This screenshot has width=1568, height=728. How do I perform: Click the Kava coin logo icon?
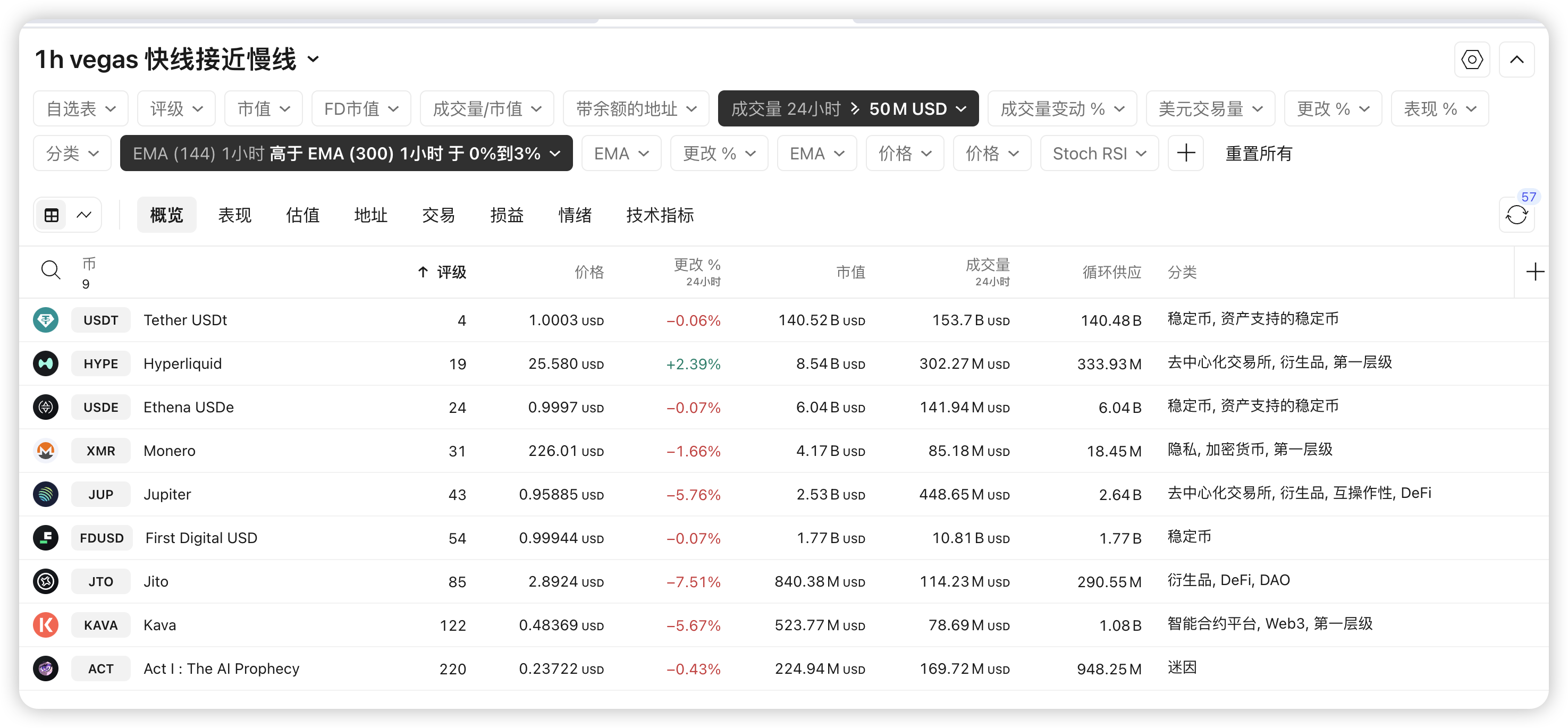(46, 625)
